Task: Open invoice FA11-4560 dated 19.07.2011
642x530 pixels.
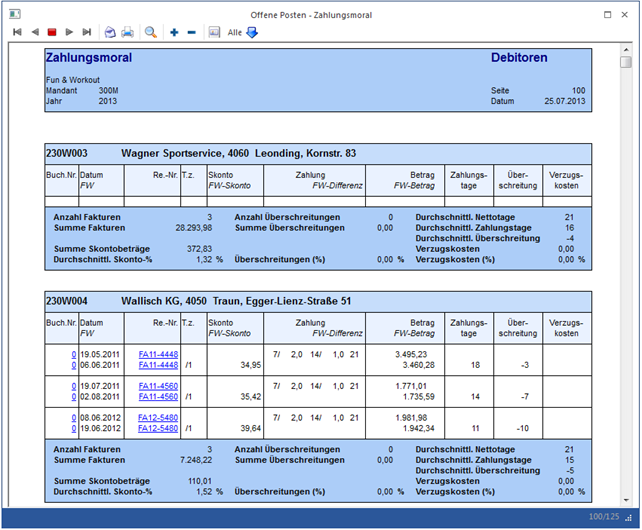Action: (x=158, y=385)
